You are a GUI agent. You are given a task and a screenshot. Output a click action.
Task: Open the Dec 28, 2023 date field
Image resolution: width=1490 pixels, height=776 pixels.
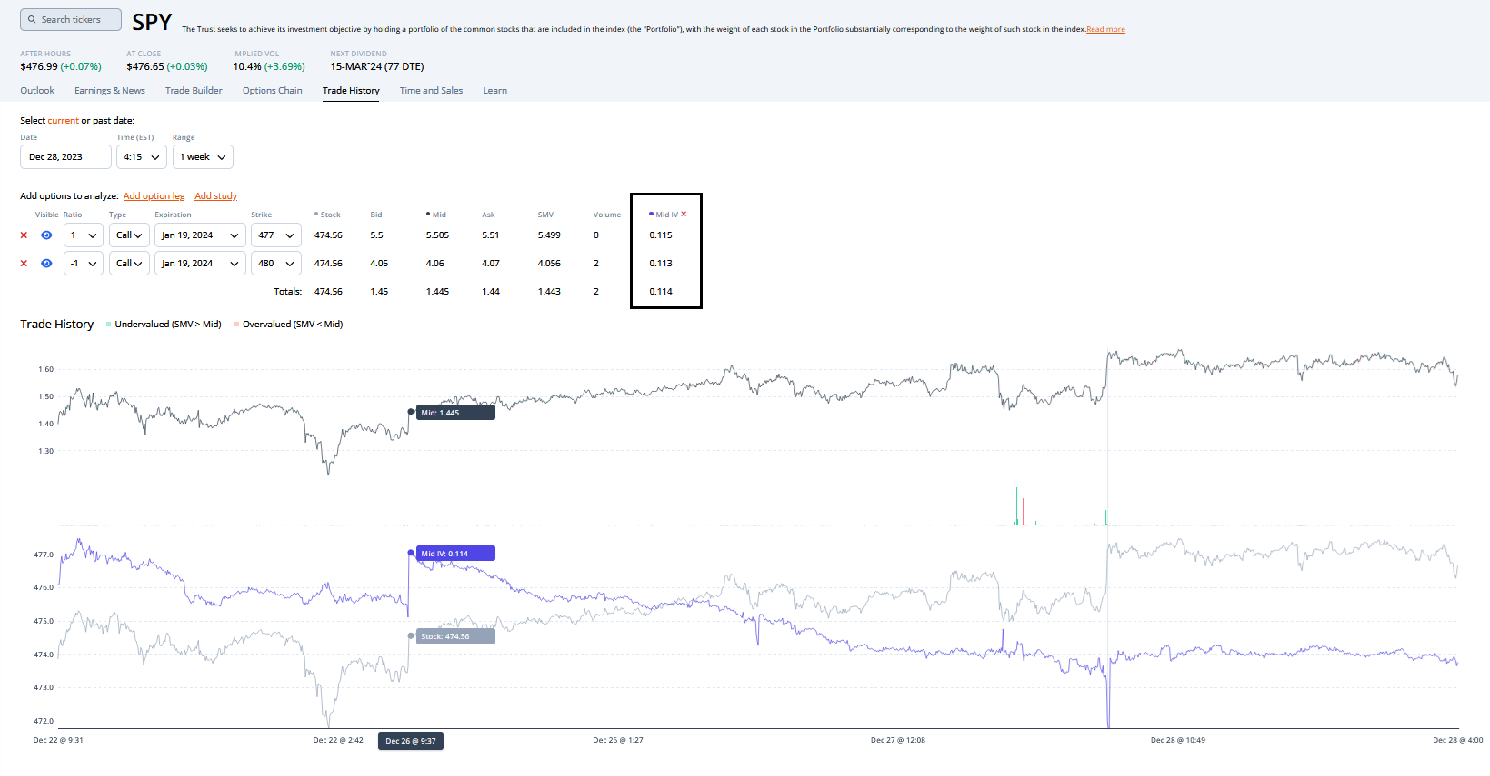(66, 157)
